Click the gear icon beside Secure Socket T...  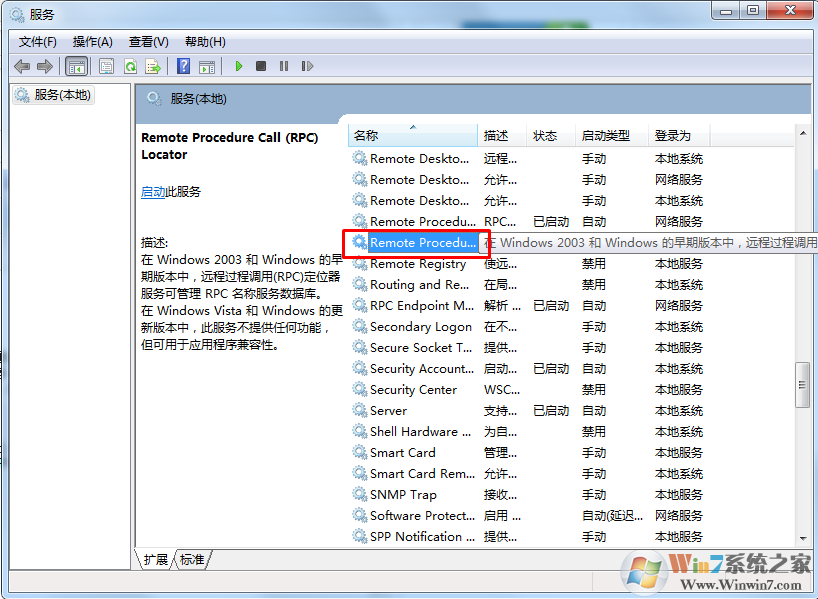pyautogui.click(x=359, y=348)
